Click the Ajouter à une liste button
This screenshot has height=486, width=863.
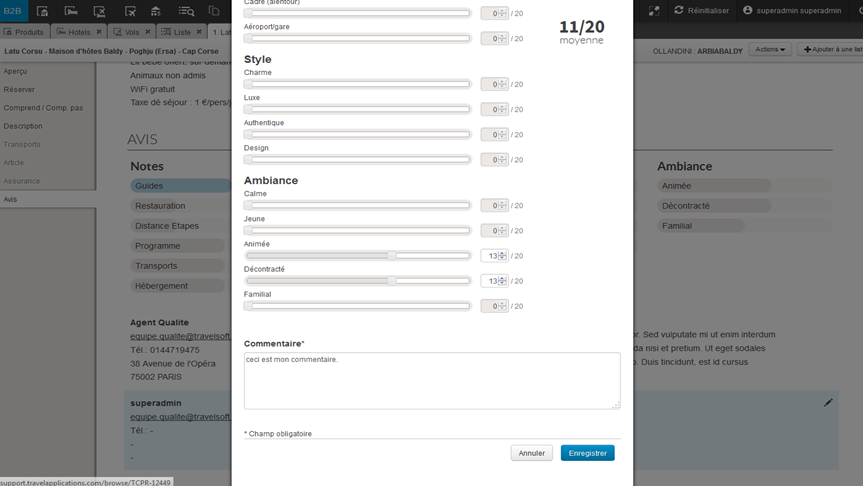[x=832, y=49]
